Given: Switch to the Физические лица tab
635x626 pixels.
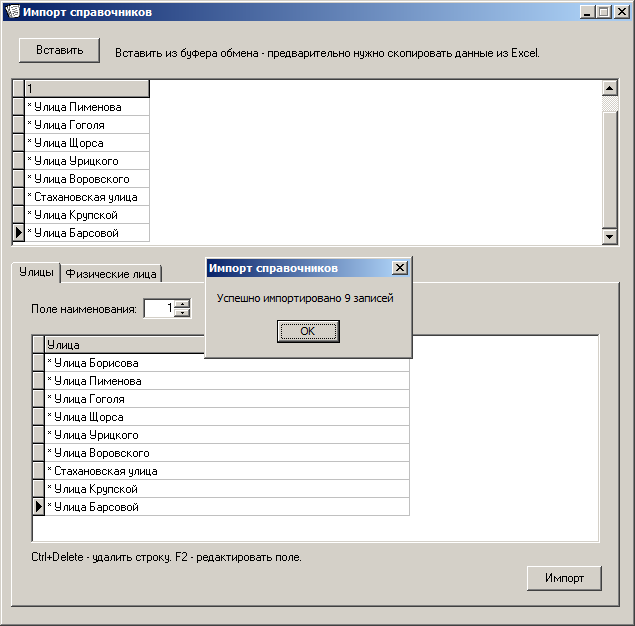Looking at the screenshot, I should [x=111, y=275].
